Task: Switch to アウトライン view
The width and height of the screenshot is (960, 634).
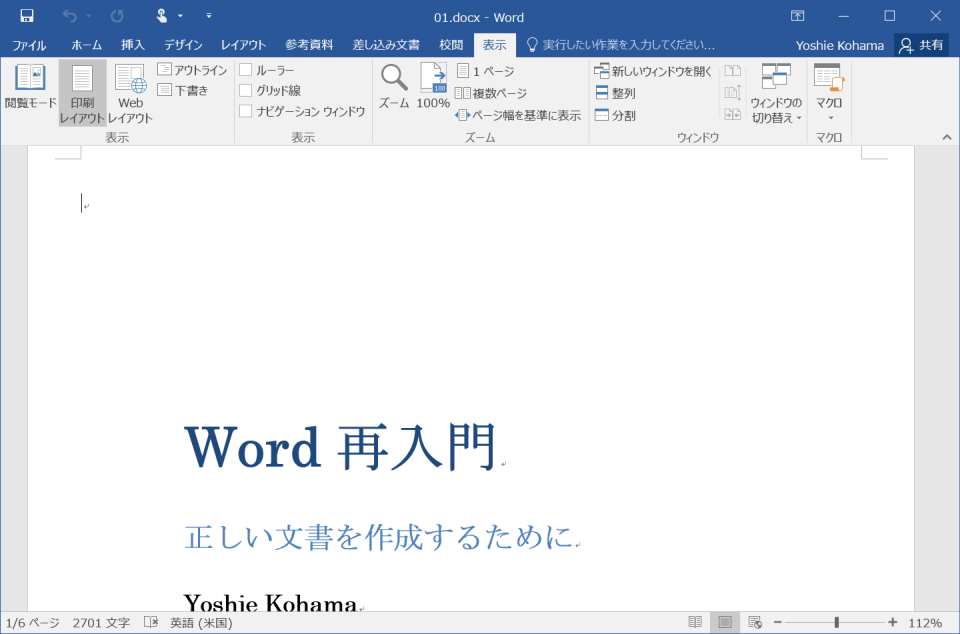Action: 192,70
